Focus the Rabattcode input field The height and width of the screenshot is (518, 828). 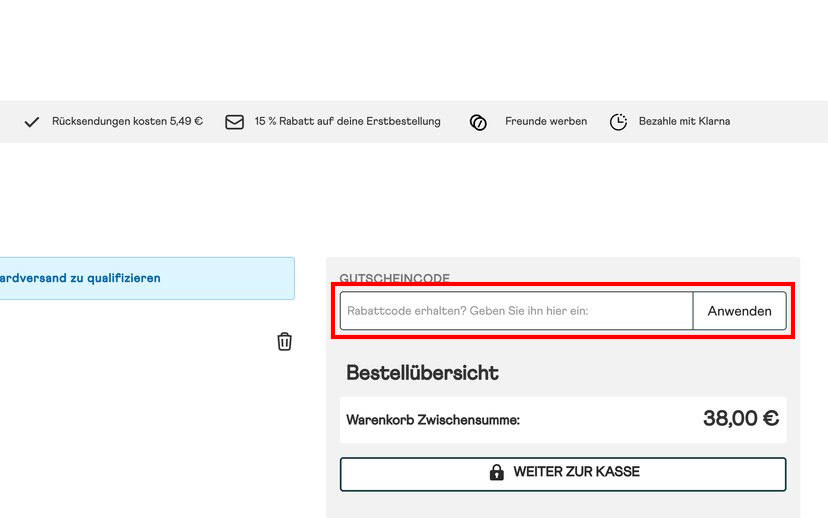point(516,311)
